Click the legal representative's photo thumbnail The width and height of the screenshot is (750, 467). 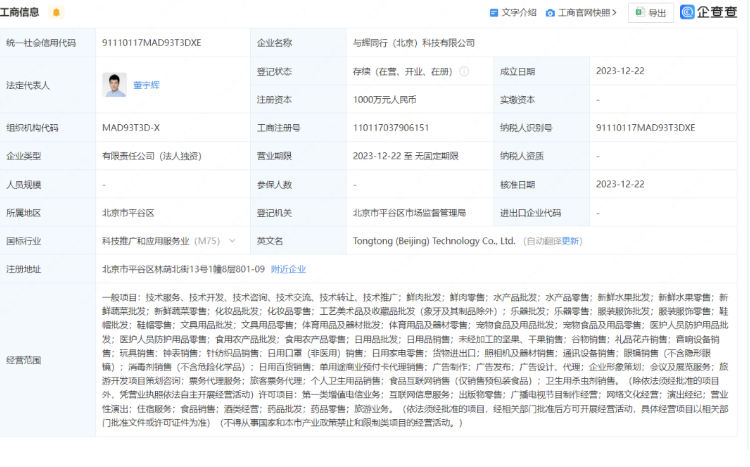tap(114, 85)
